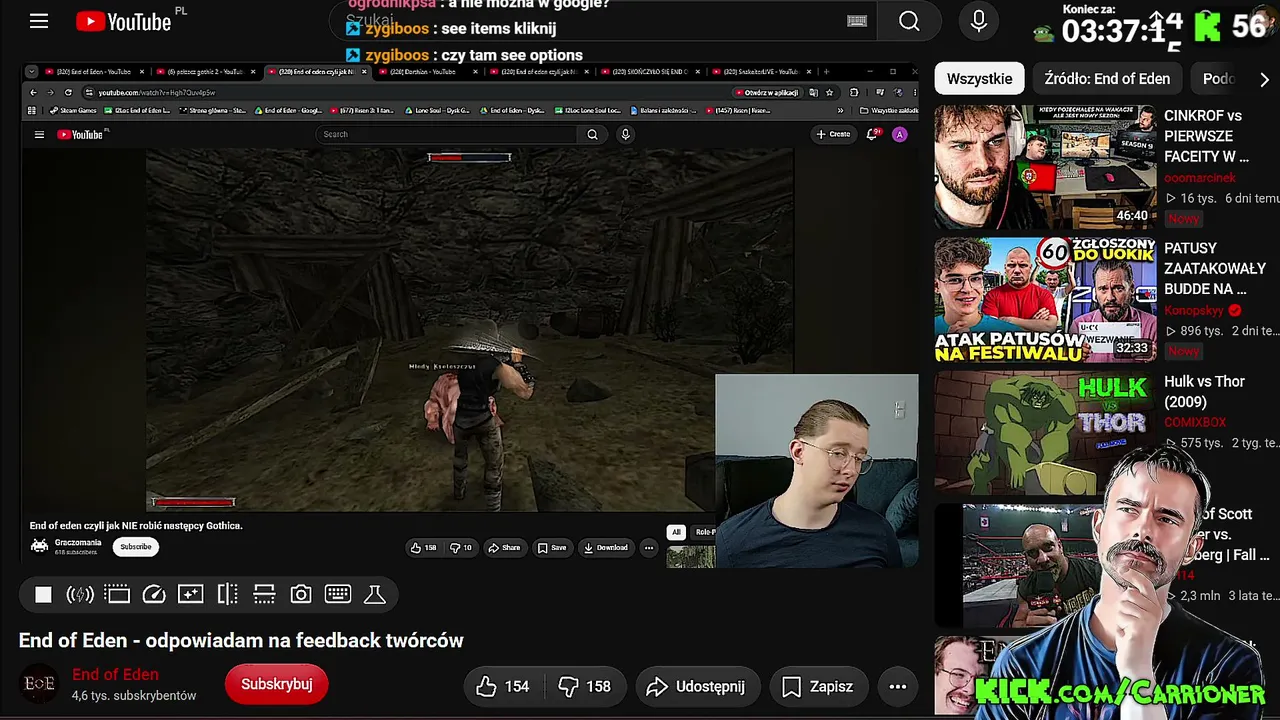Open the on-screen keyboard icon in the search bar

tap(857, 21)
